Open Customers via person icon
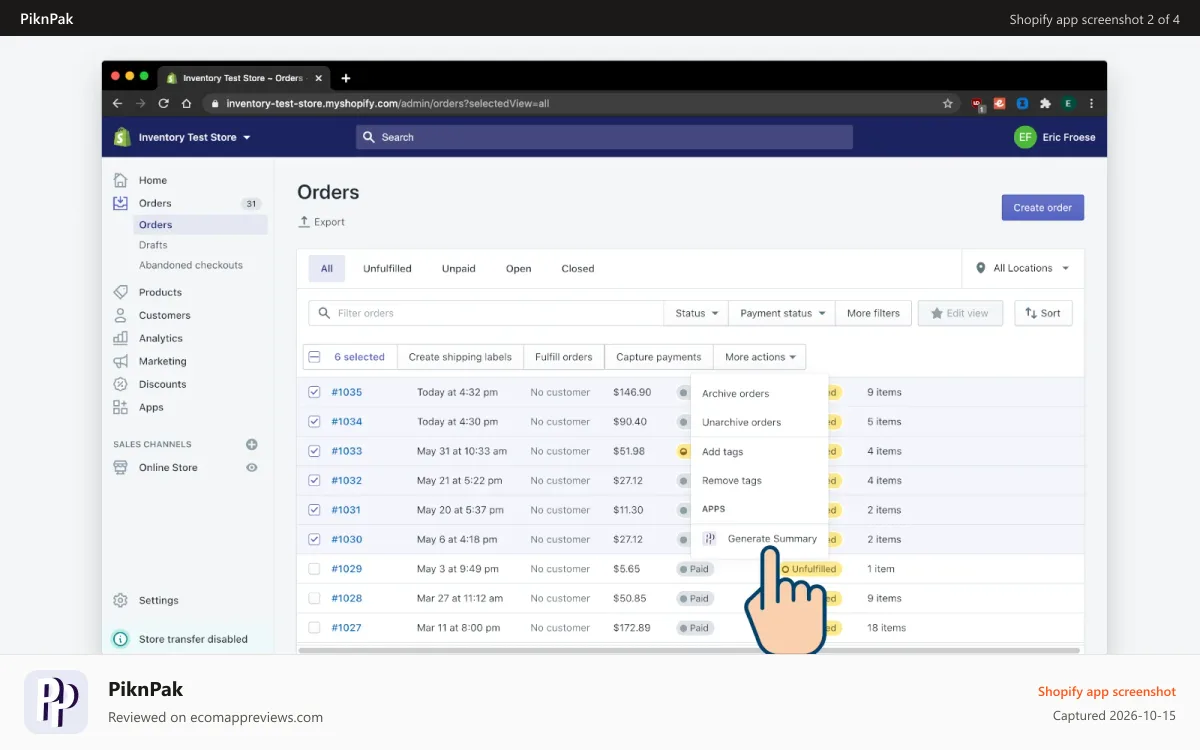Viewport: 1200px width, 750px height. (x=120, y=315)
